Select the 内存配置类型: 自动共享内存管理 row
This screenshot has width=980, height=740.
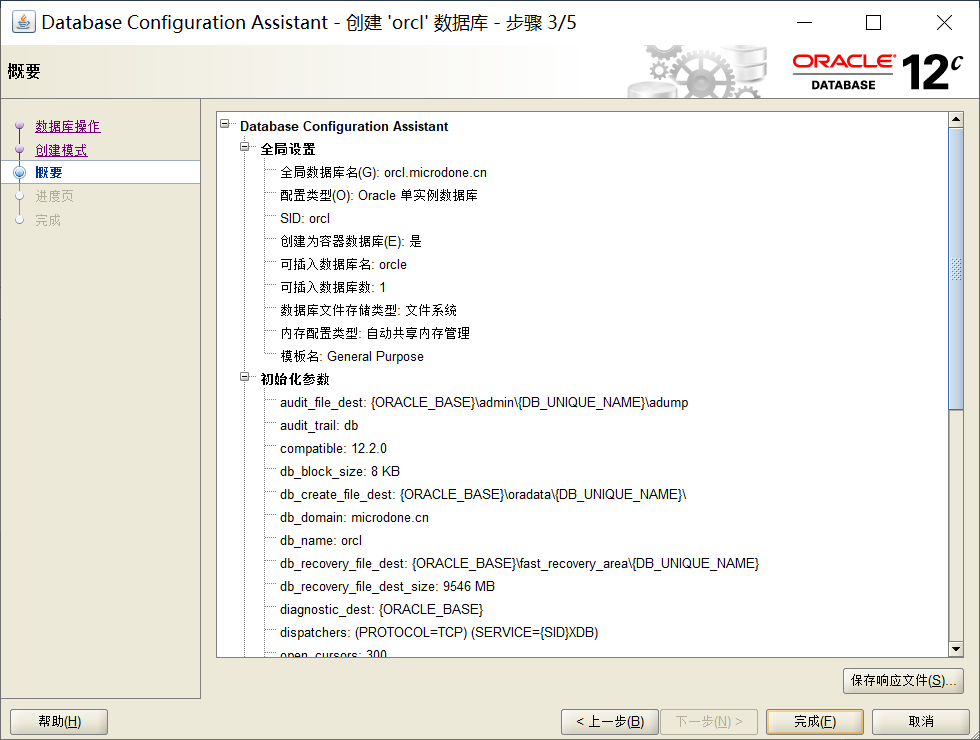click(x=375, y=334)
